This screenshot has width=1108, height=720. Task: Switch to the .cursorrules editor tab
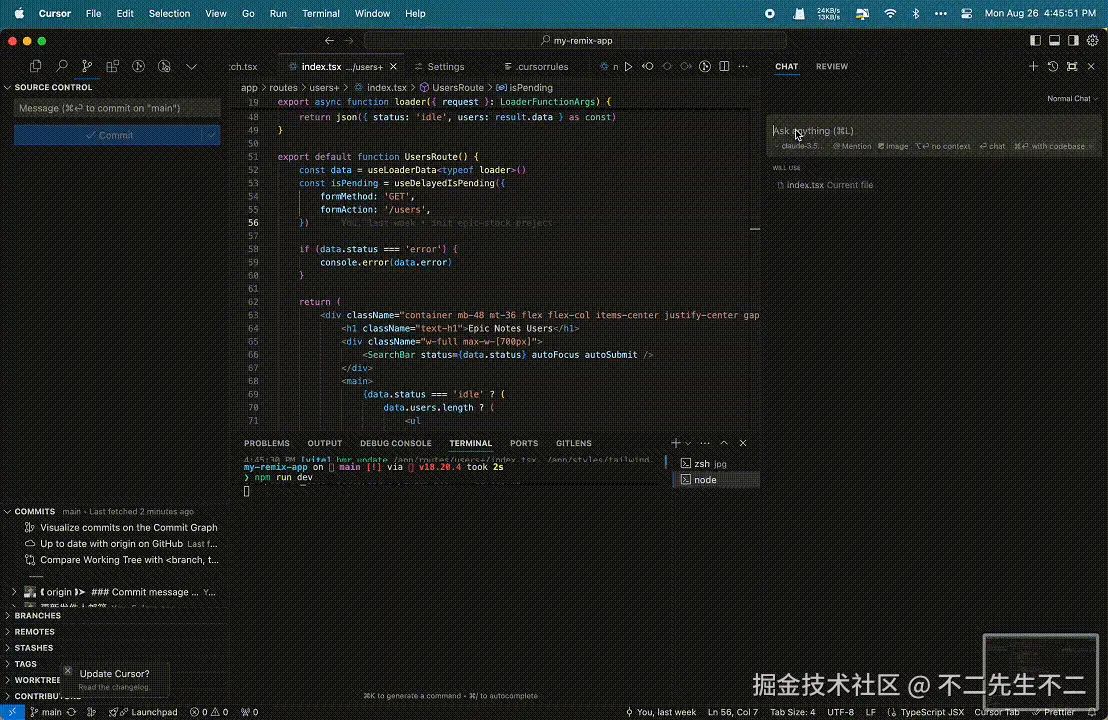click(x=536, y=66)
